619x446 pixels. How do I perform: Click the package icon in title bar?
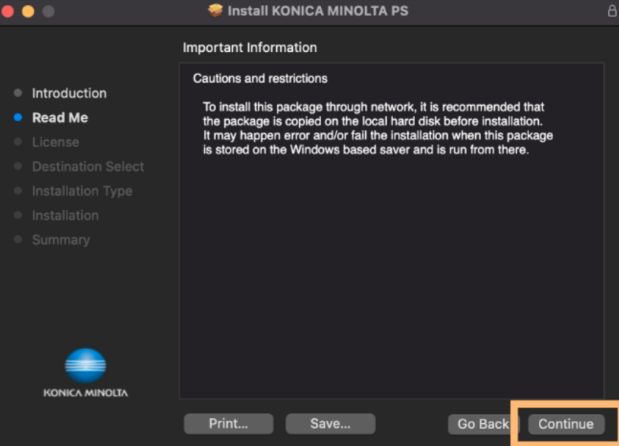click(215, 11)
